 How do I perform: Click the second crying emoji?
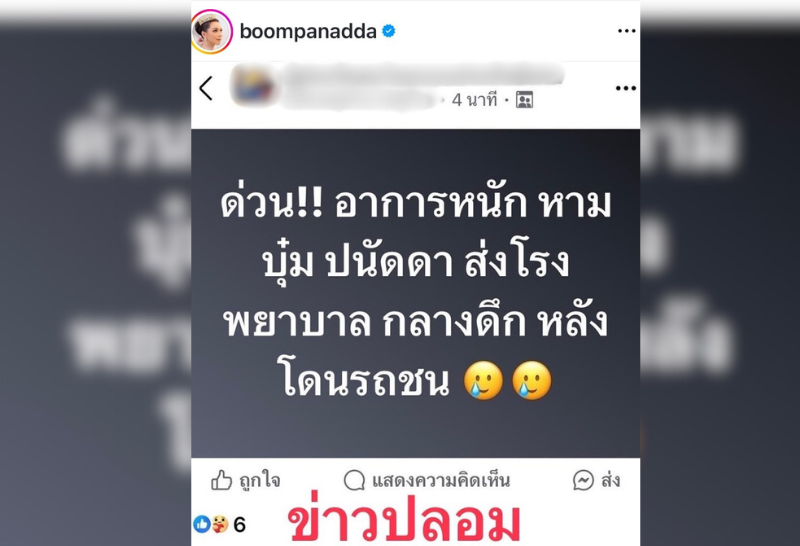tap(531, 381)
